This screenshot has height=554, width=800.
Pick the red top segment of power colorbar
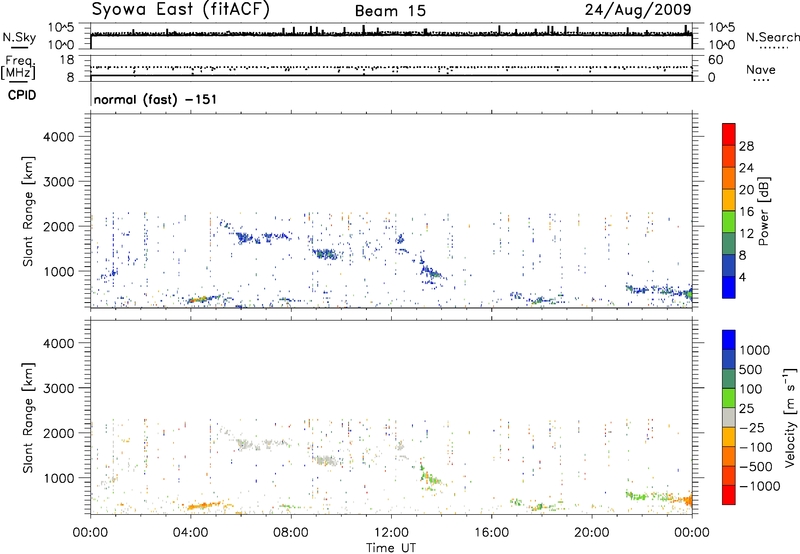click(729, 134)
